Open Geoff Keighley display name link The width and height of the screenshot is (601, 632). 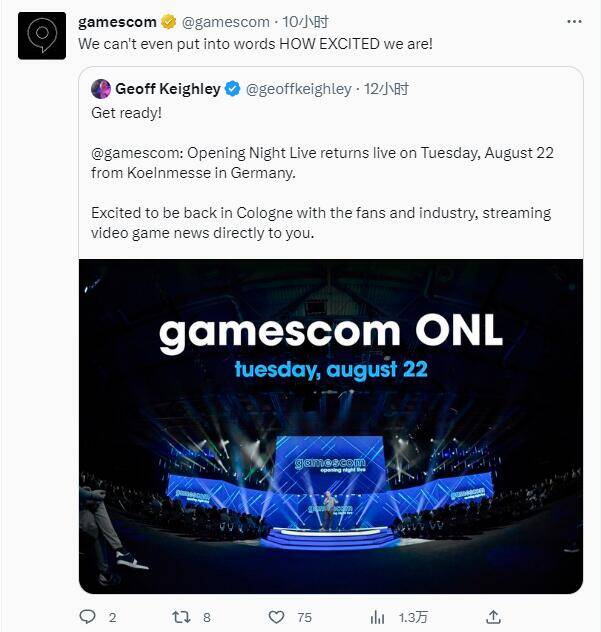click(167, 89)
